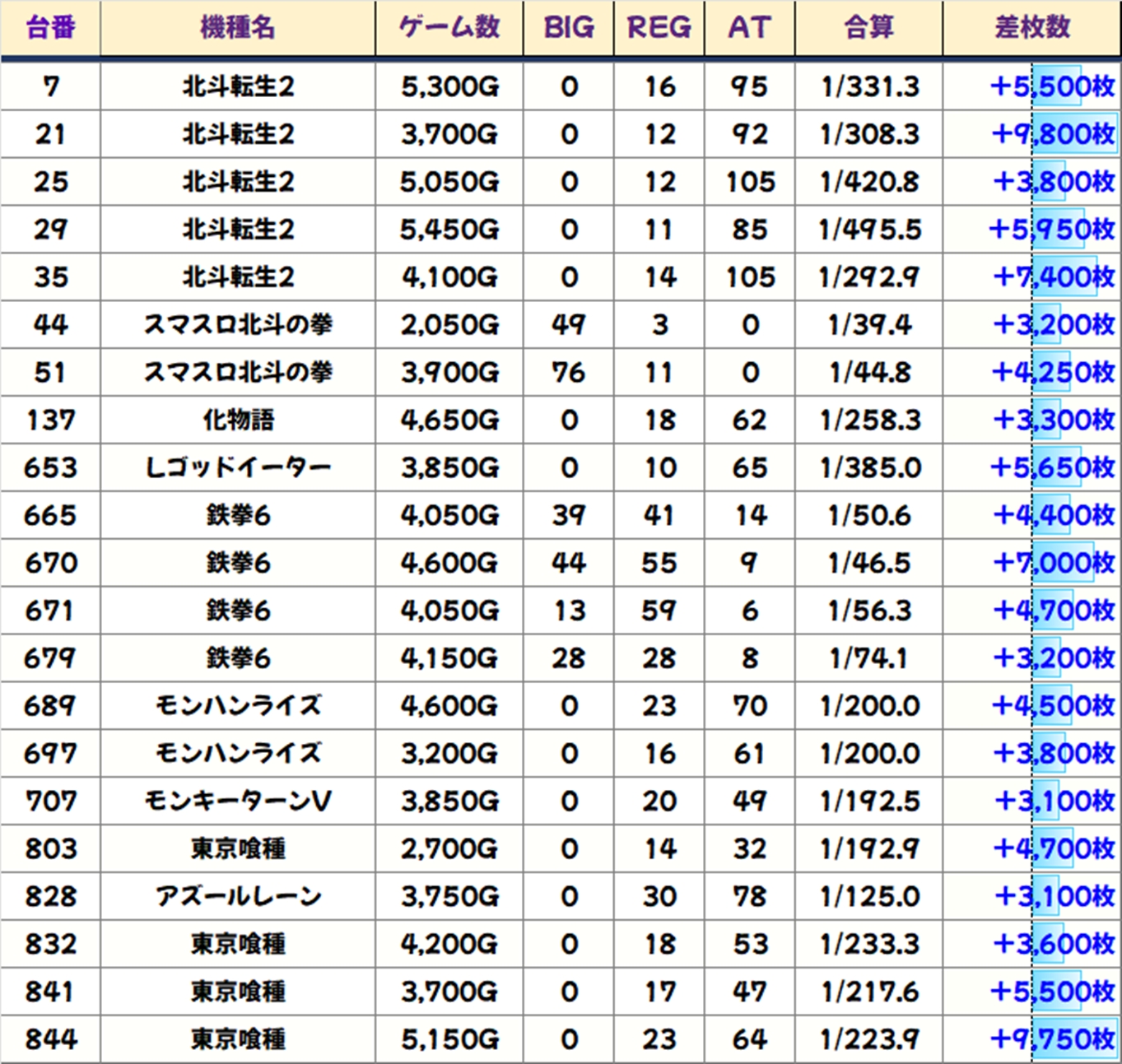Click the モンキーターンV name cell
This screenshot has height=1064, width=1122.
(237, 801)
